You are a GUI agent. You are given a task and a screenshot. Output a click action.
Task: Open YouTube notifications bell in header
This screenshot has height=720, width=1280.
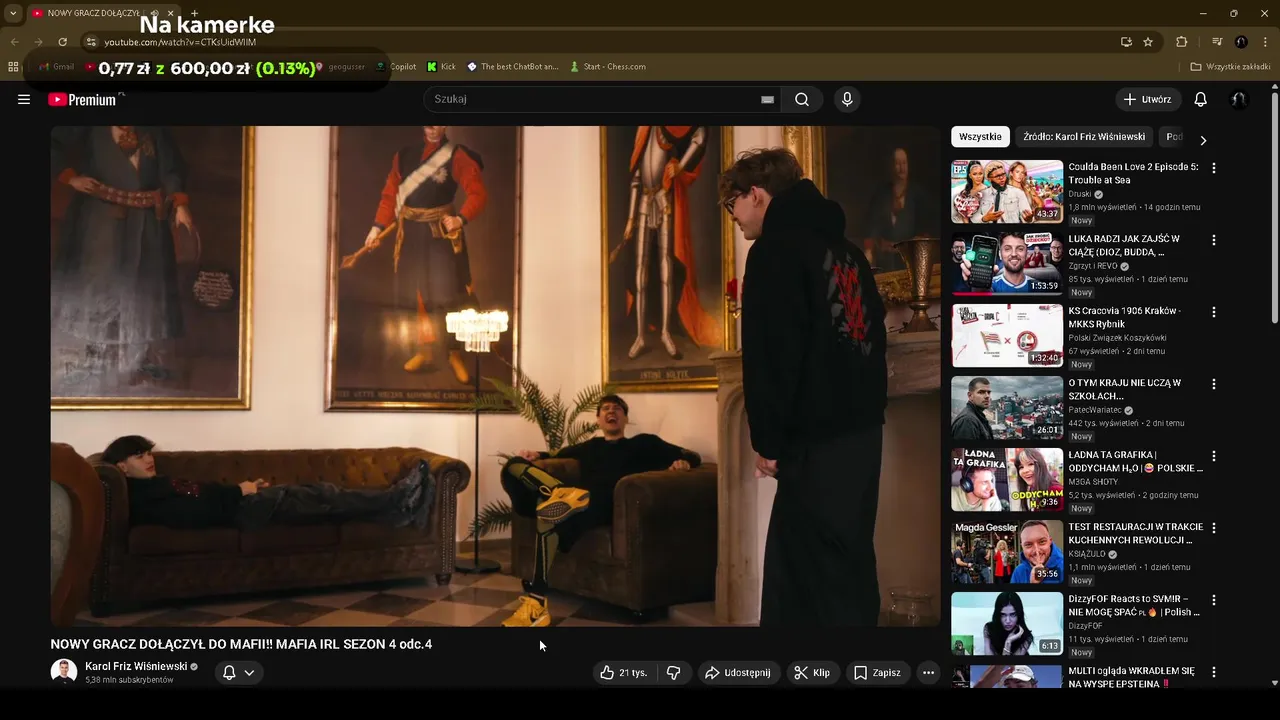pyautogui.click(x=1201, y=99)
